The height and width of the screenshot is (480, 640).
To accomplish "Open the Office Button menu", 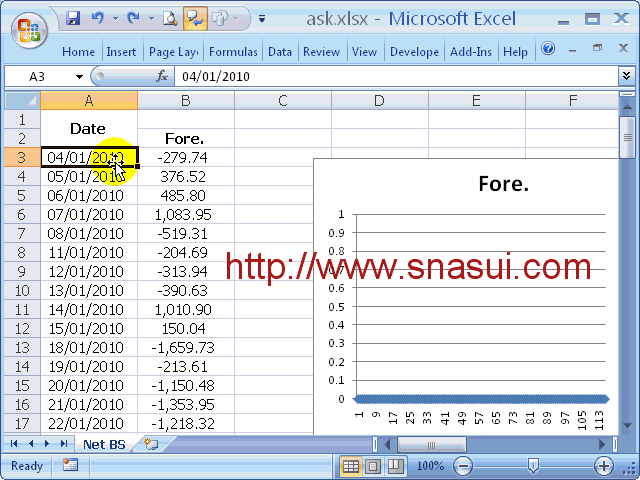I will 30,29.
